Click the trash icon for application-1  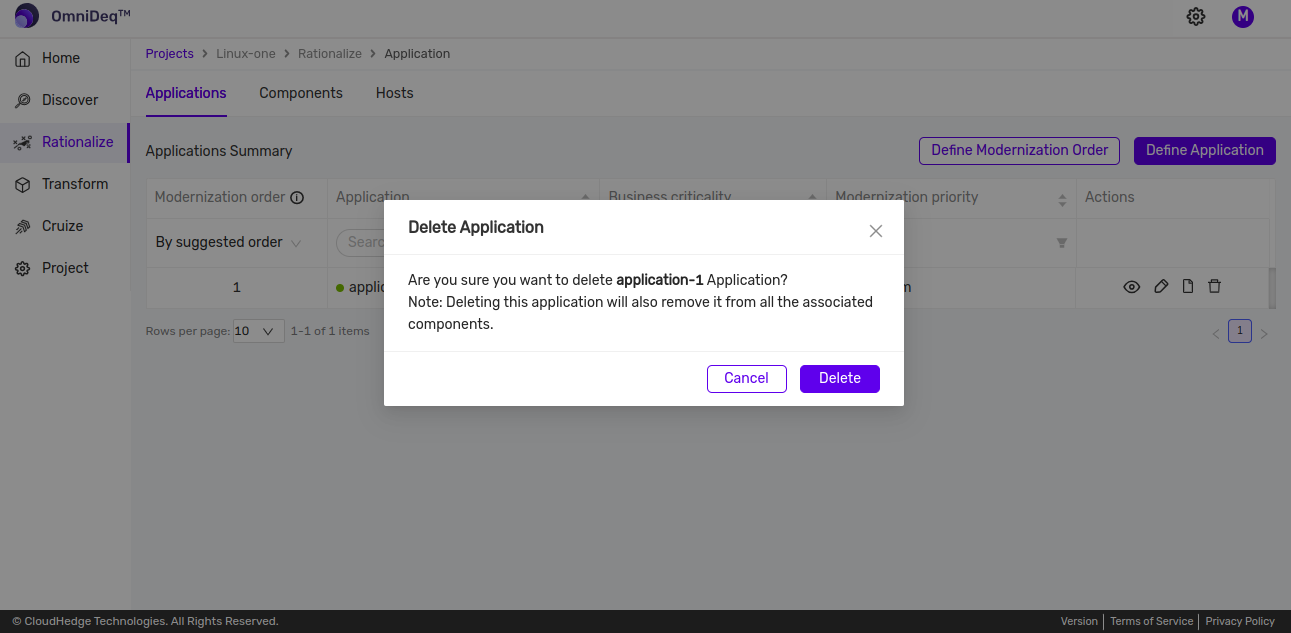(1214, 287)
